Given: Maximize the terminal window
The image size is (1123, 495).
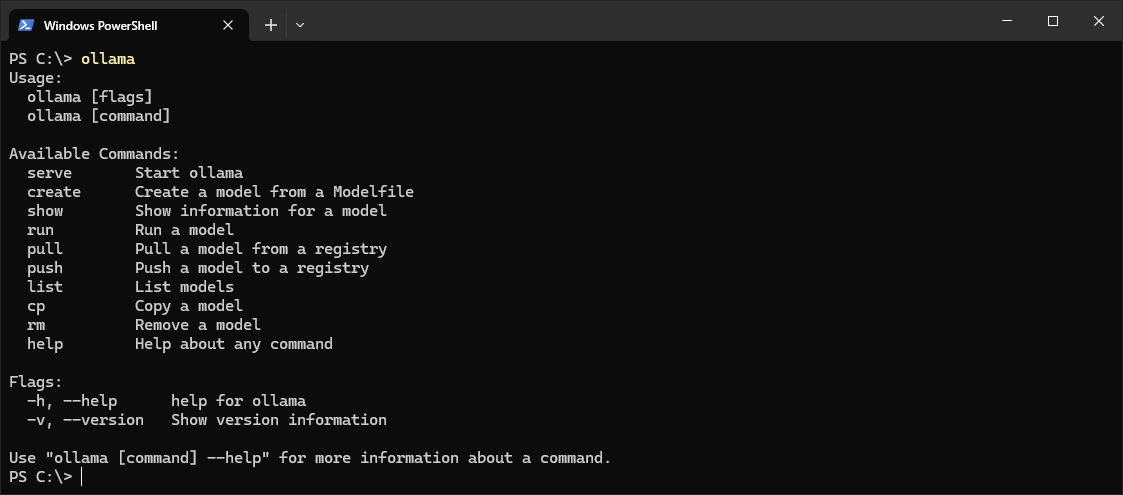Looking at the screenshot, I should 1053,21.
